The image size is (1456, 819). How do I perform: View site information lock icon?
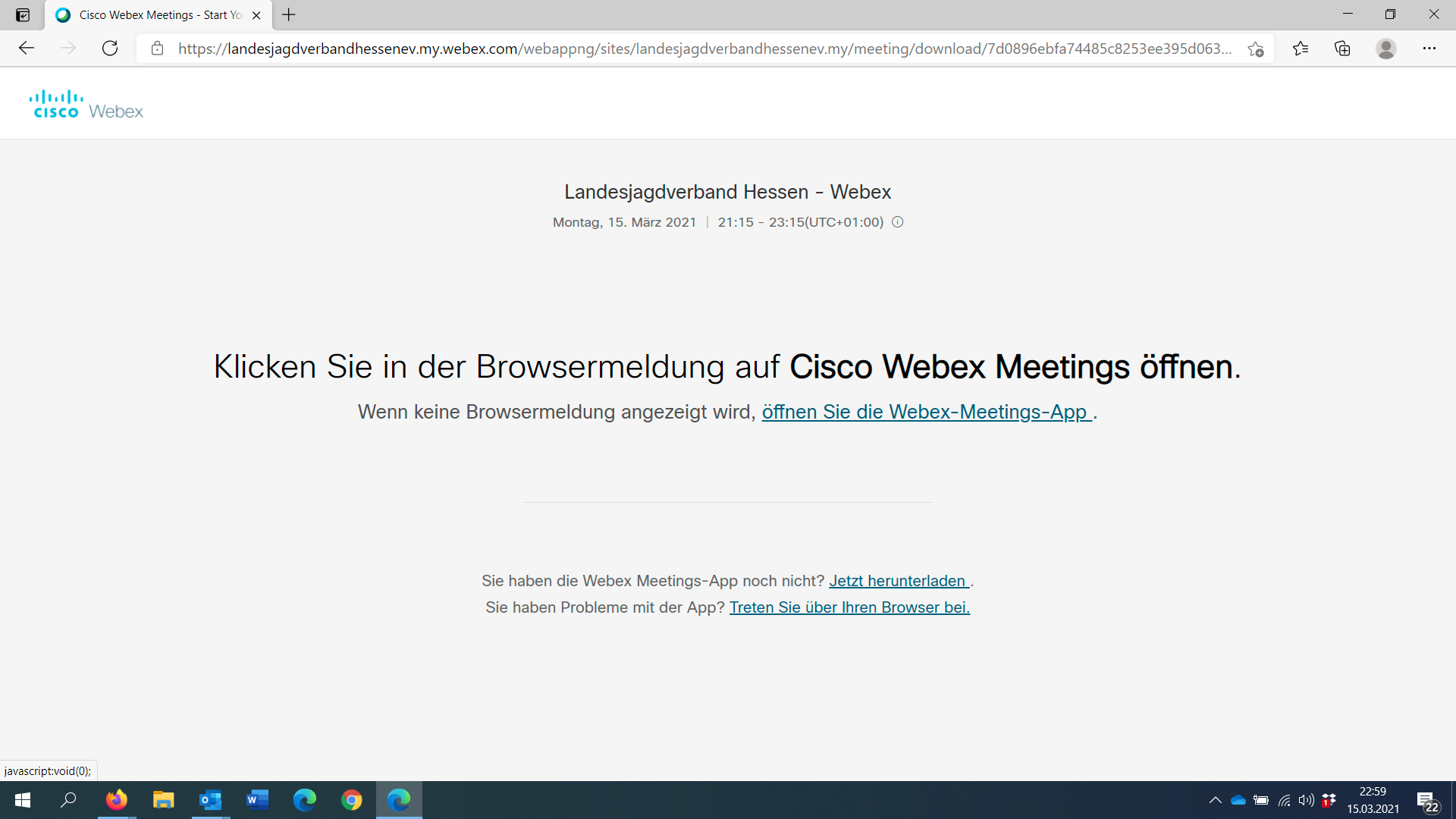click(157, 49)
